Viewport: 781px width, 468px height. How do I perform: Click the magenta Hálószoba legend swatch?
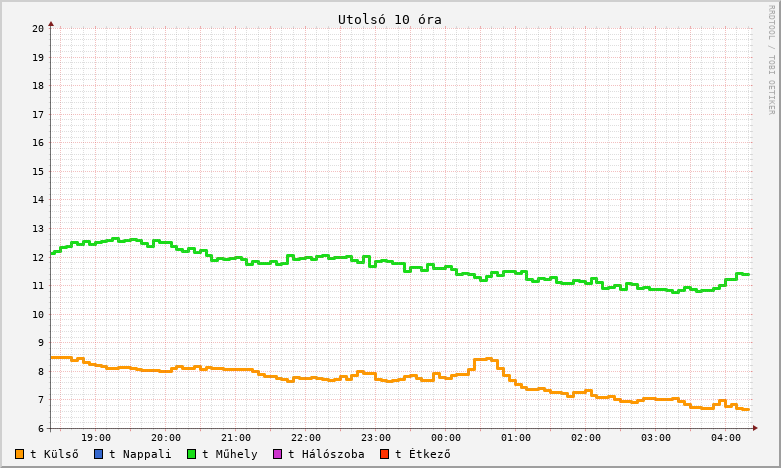277,454
